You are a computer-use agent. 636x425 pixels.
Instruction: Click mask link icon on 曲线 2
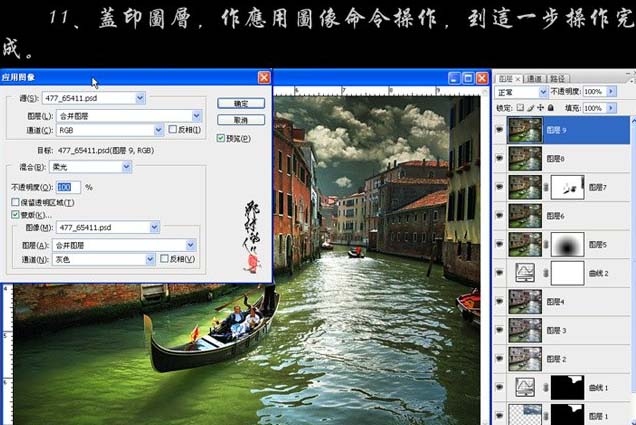coord(546,273)
